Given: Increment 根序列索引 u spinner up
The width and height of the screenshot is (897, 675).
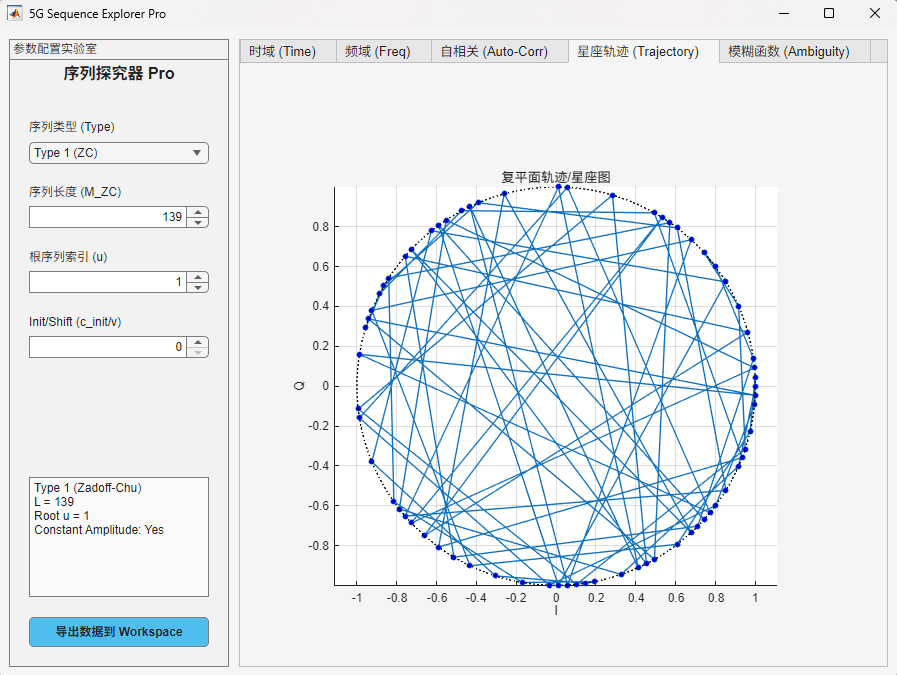Looking at the screenshot, I should click(198, 277).
